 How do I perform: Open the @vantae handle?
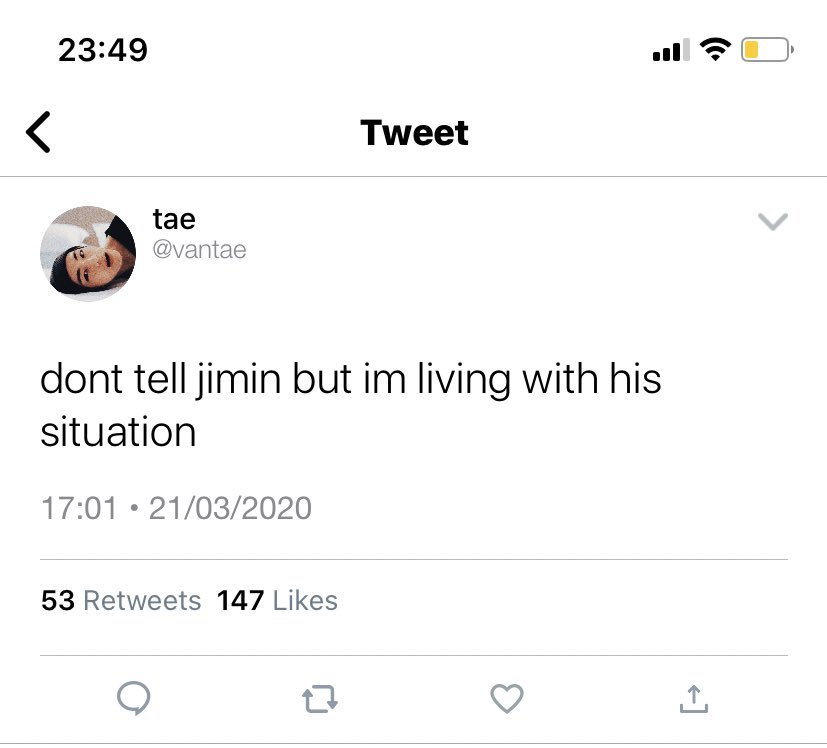[x=199, y=250]
